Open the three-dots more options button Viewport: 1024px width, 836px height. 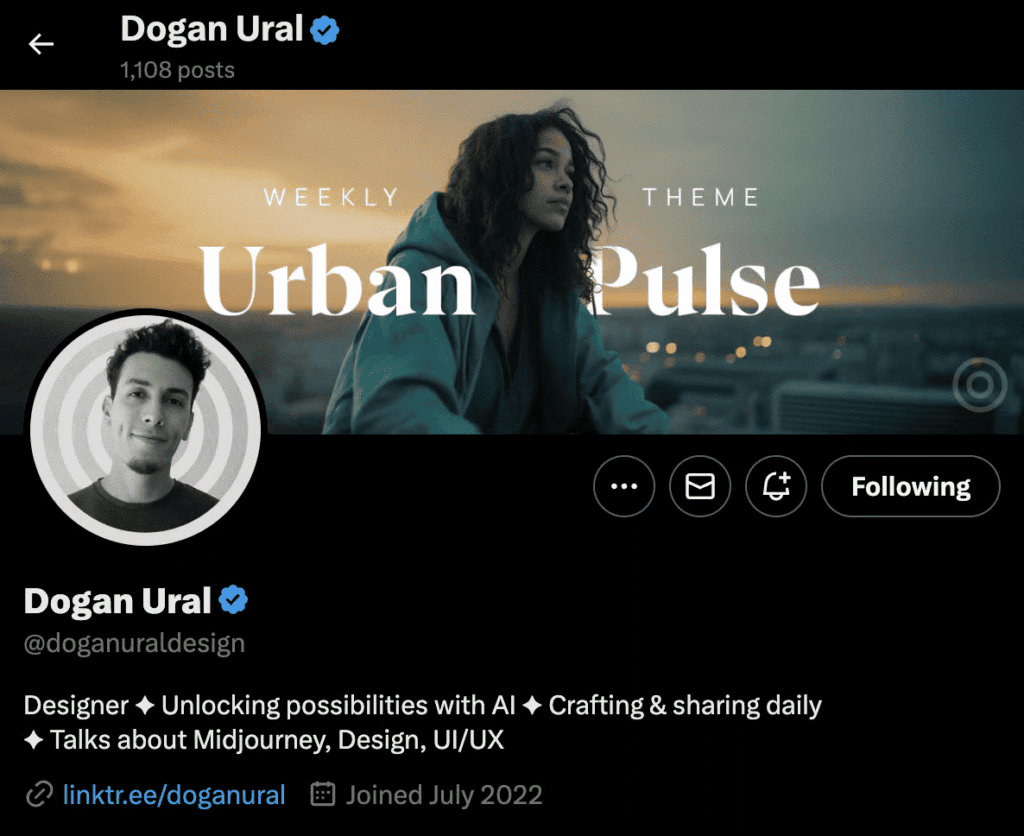tap(624, 486)
